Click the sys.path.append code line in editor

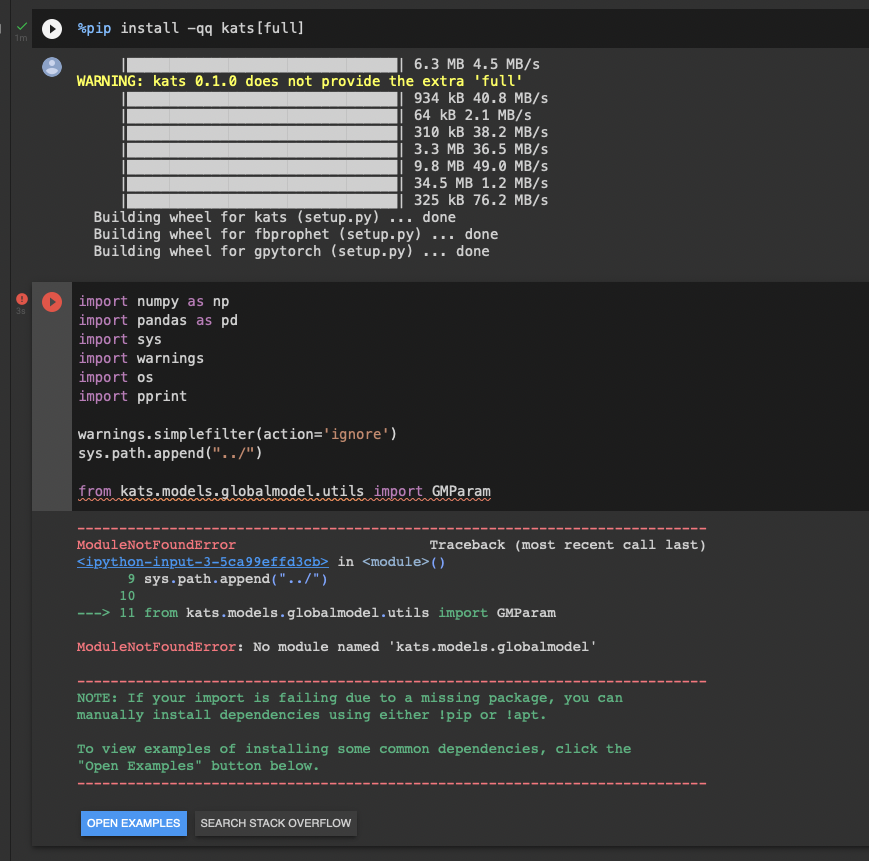click(x=170, y=453)
